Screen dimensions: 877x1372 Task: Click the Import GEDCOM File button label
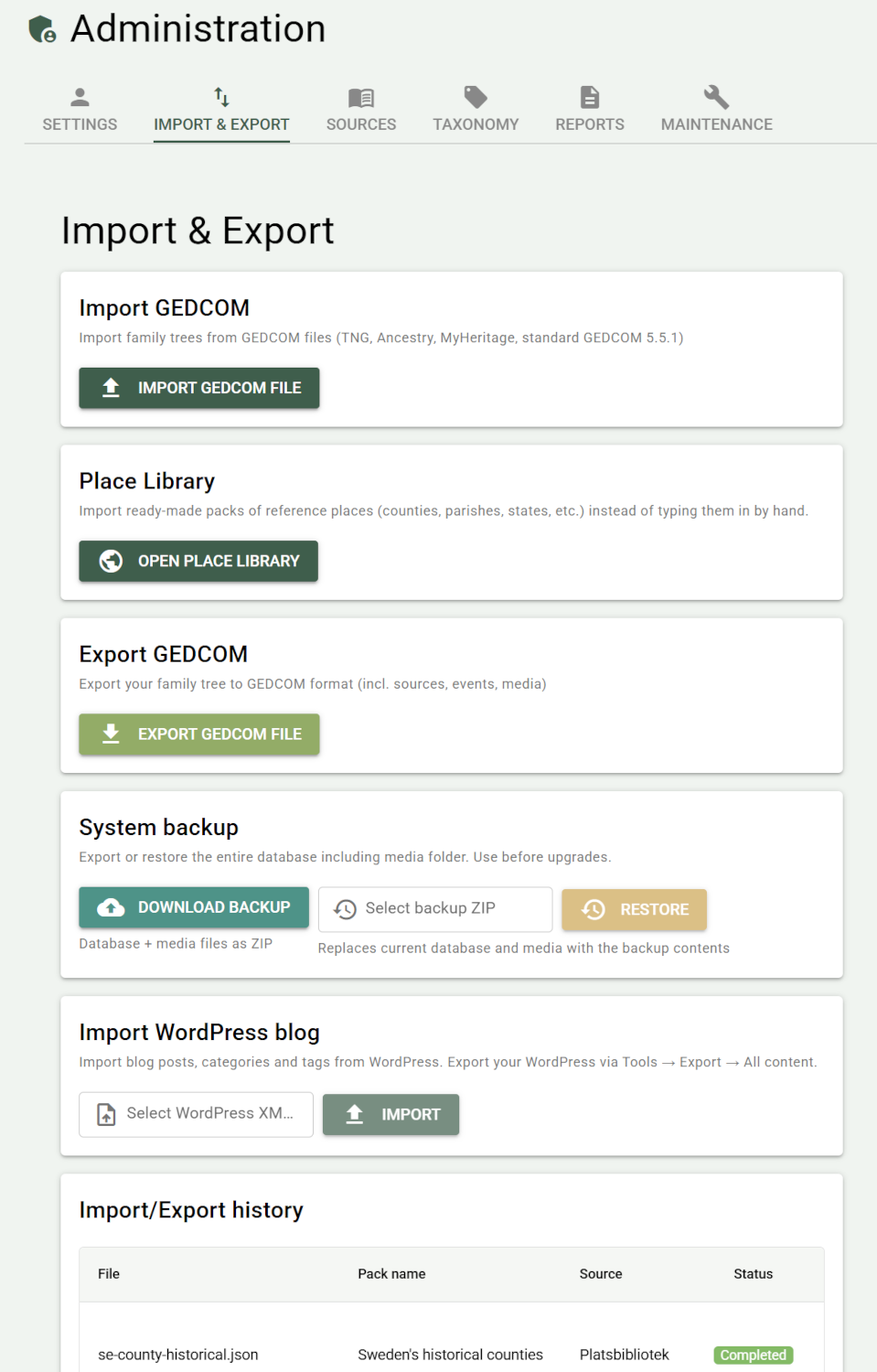(x=219, y=388)
